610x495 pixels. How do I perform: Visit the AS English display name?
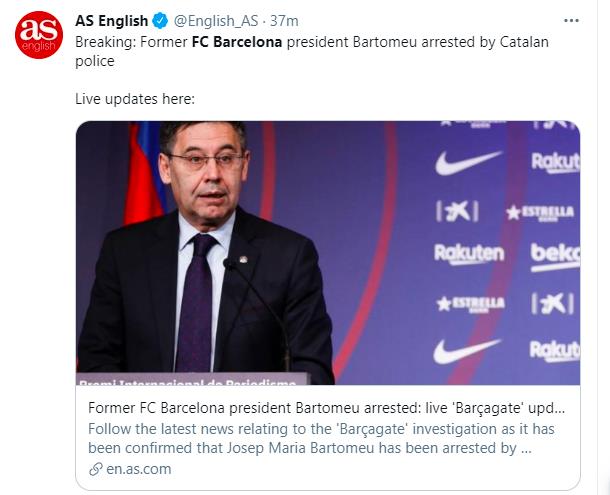click(112, 21)
